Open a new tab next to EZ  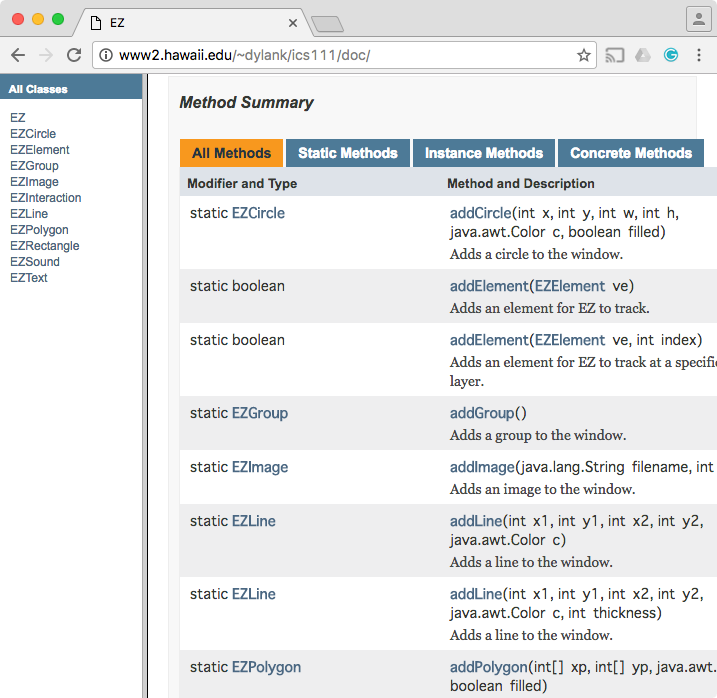[x=327, y=23]
